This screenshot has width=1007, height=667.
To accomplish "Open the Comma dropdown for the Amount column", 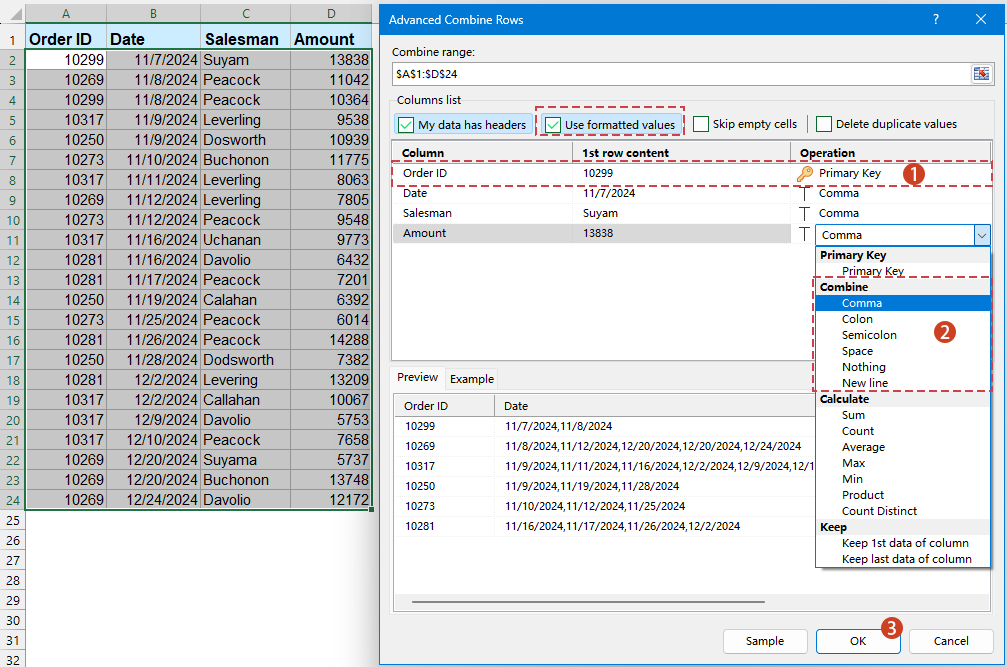I will 984,234.
